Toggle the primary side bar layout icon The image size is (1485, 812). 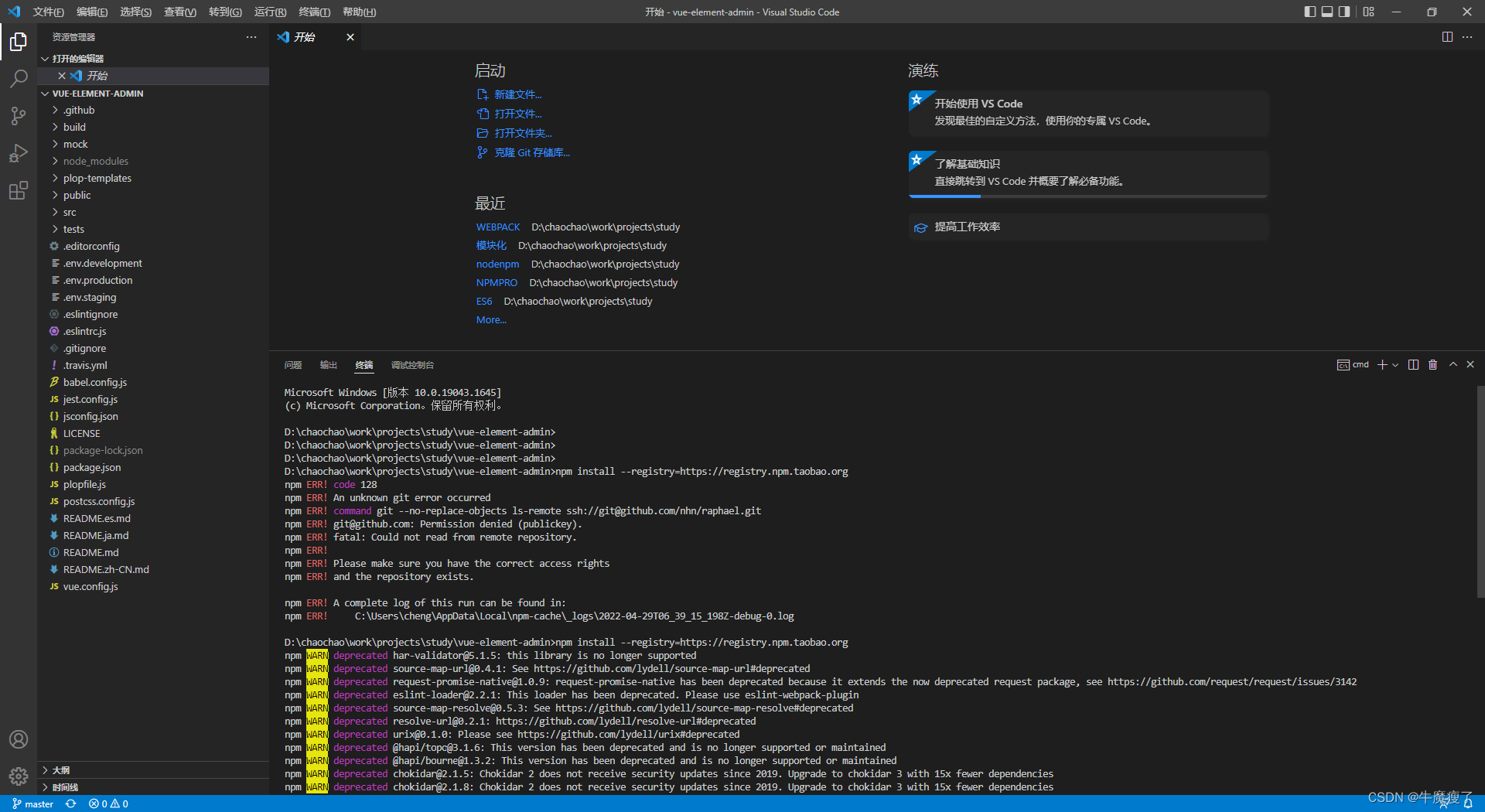tap(1309, 12)
